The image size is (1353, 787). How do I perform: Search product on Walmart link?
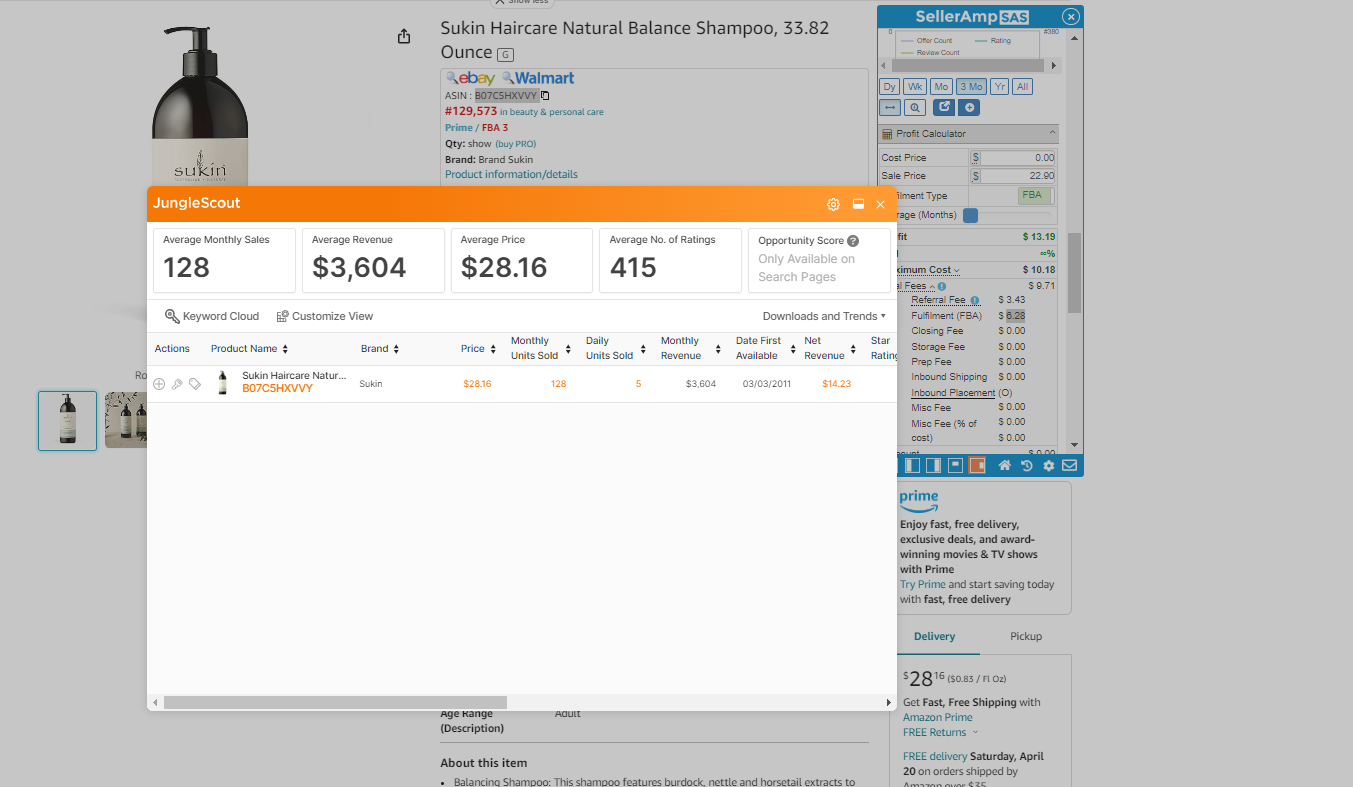538,78
